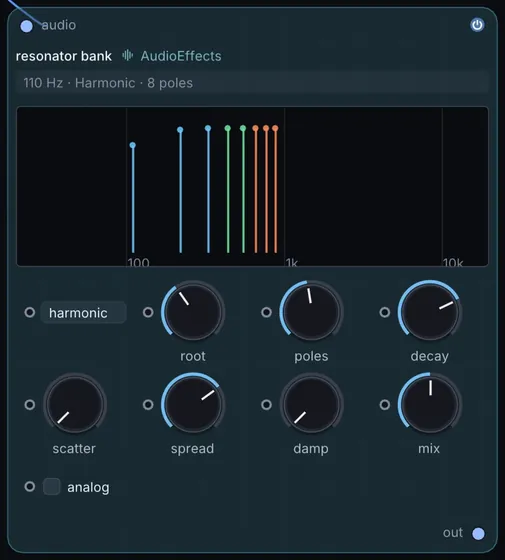Viewport: 505px width, 560px height.
Task: Click the 'damp' knob label
Action: (311, 449)
